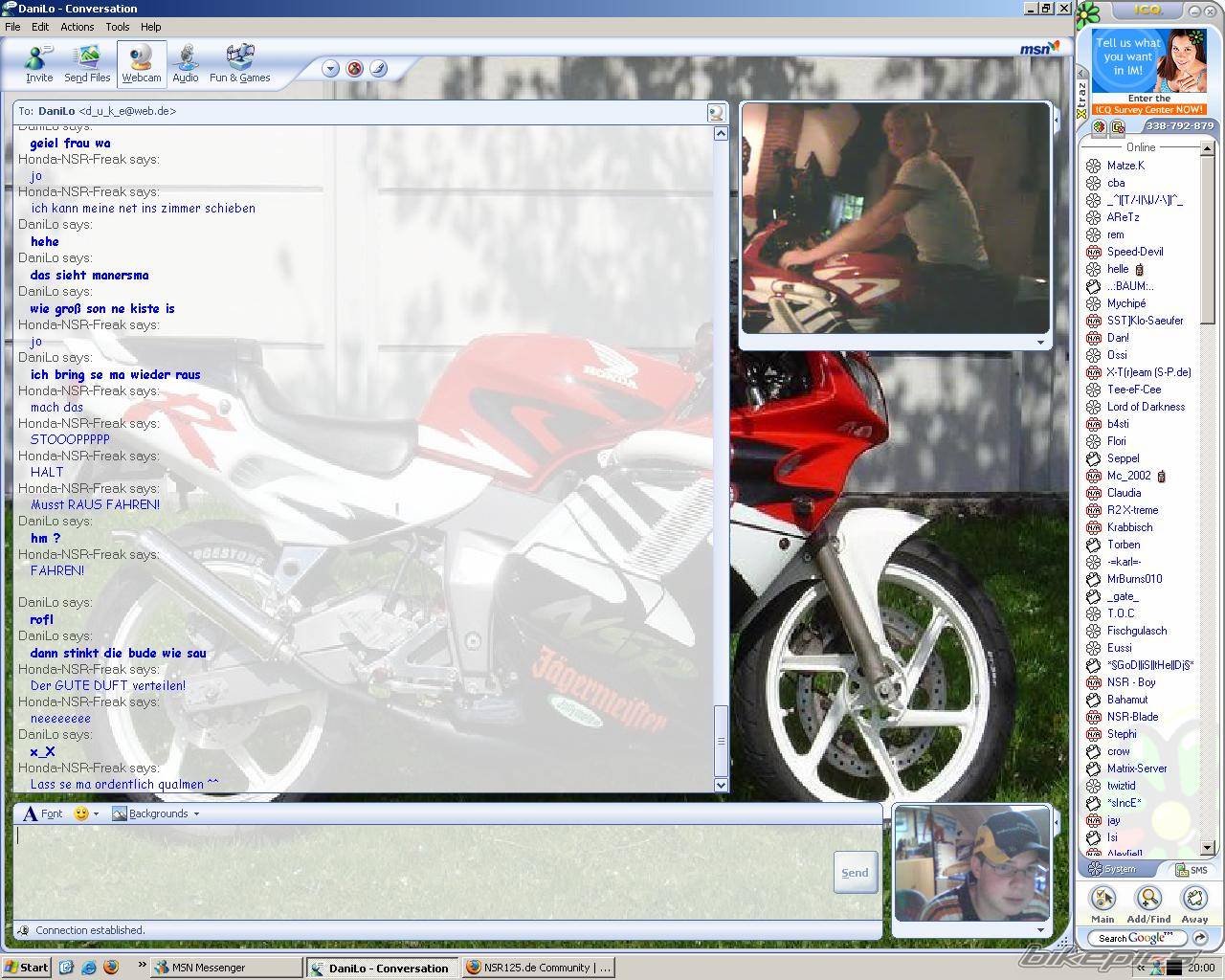Switch to the SMS tab in ICQ

1192,870
